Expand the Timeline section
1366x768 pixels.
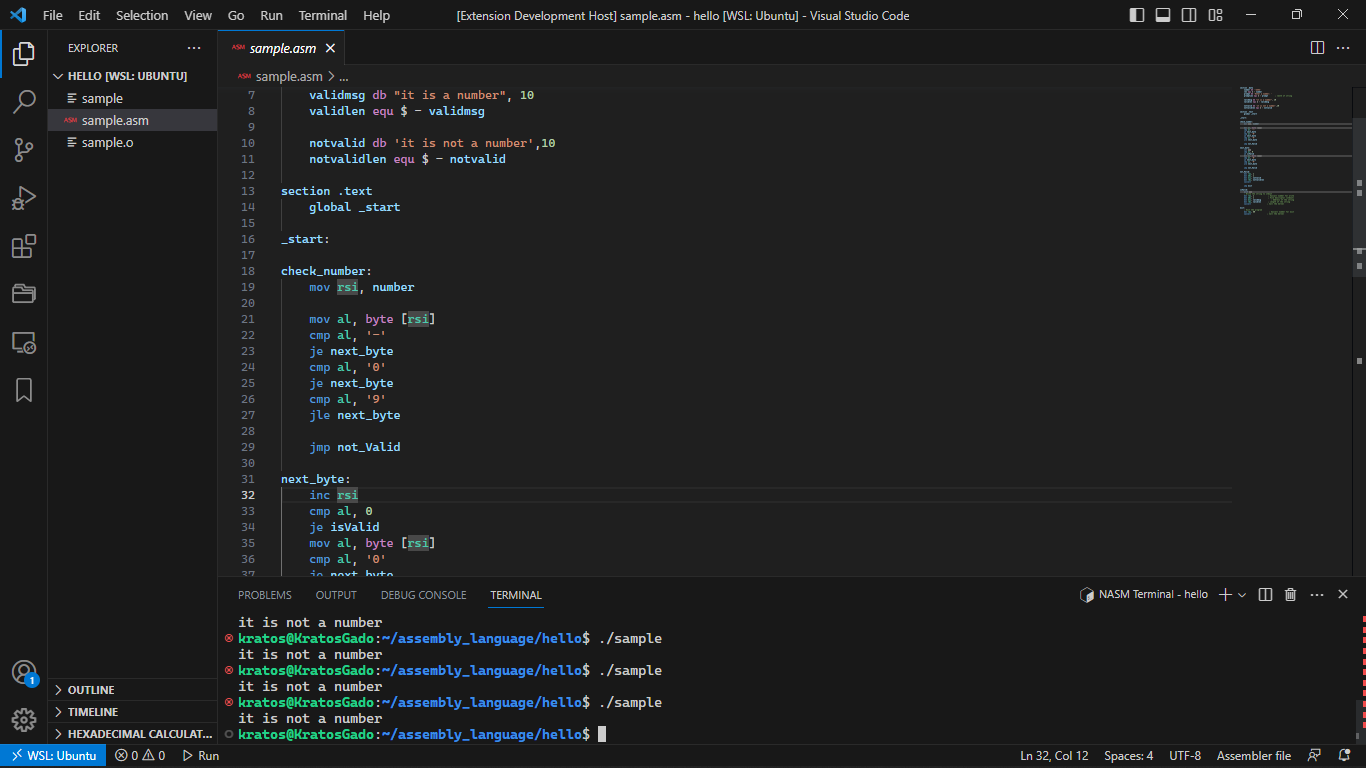(x=132, y=712)
